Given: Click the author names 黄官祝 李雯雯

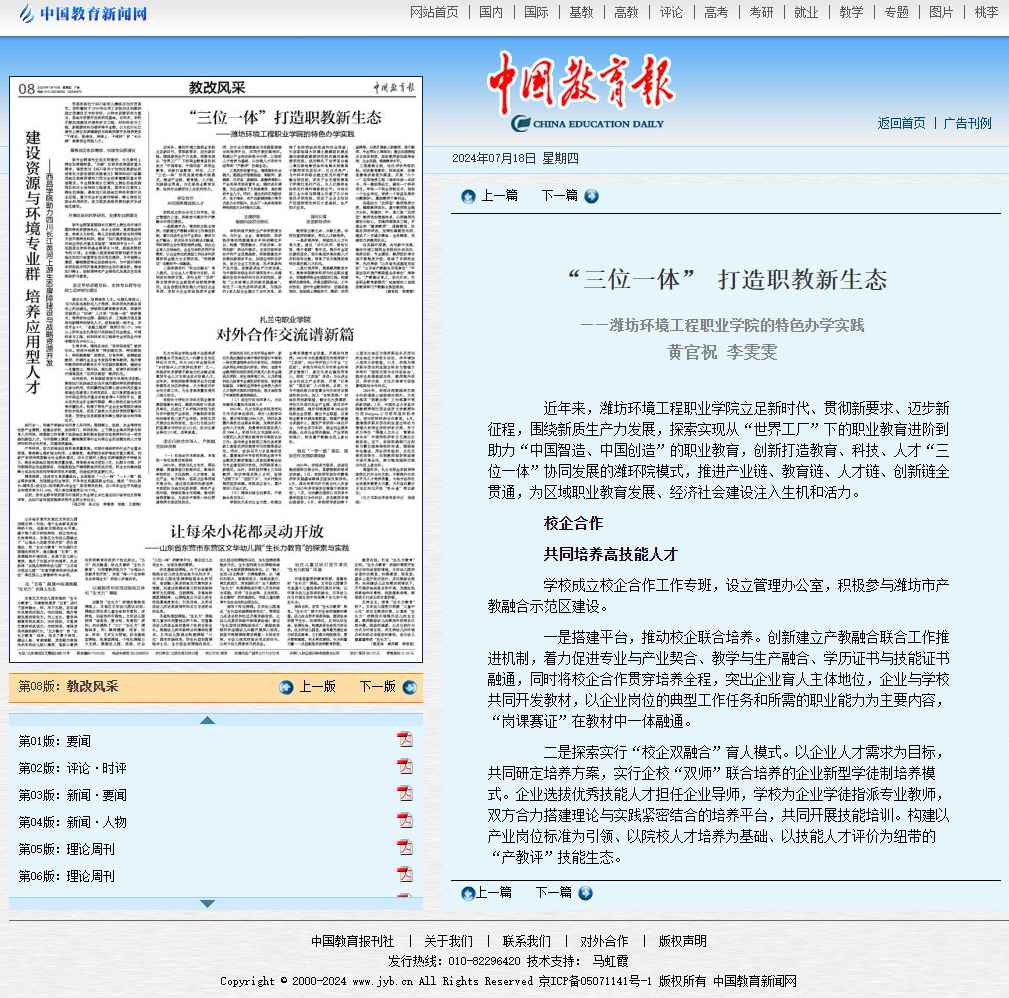Looking at the screenshot, I should 722,353.
